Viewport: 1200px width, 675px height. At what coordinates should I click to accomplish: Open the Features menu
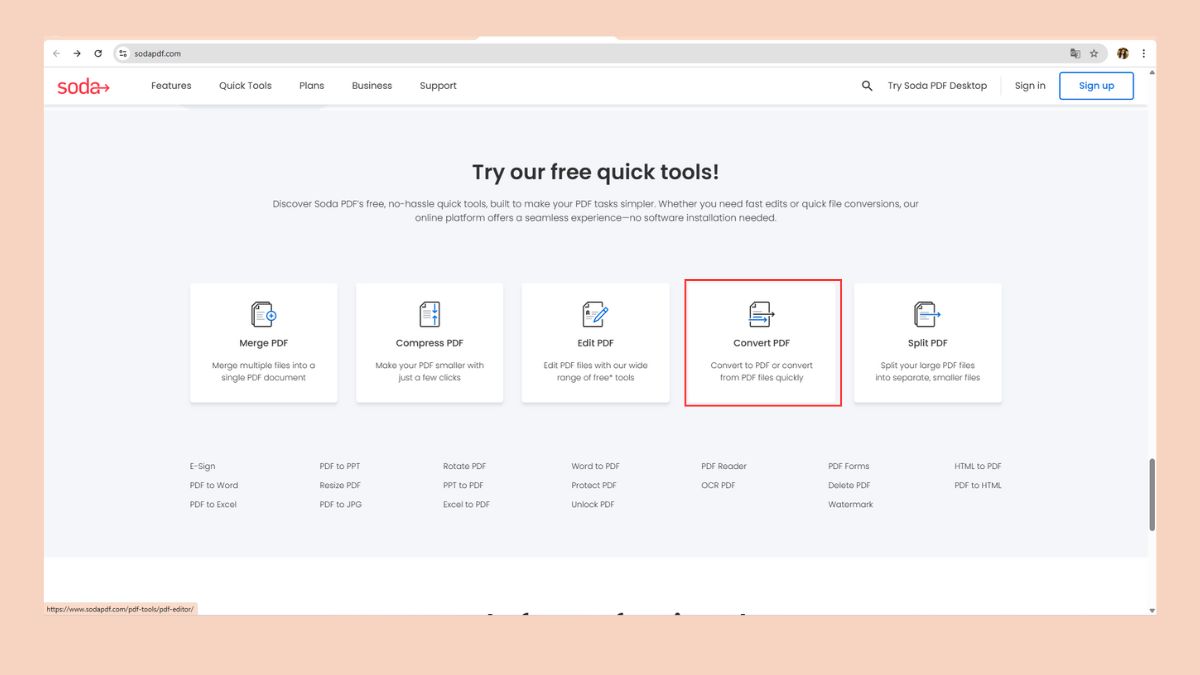pos(171,86)
